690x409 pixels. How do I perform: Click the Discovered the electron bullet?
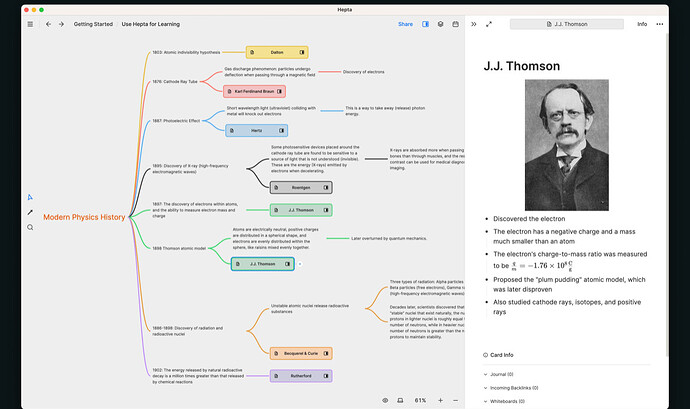pyautogui.click(x=529, y=219)
